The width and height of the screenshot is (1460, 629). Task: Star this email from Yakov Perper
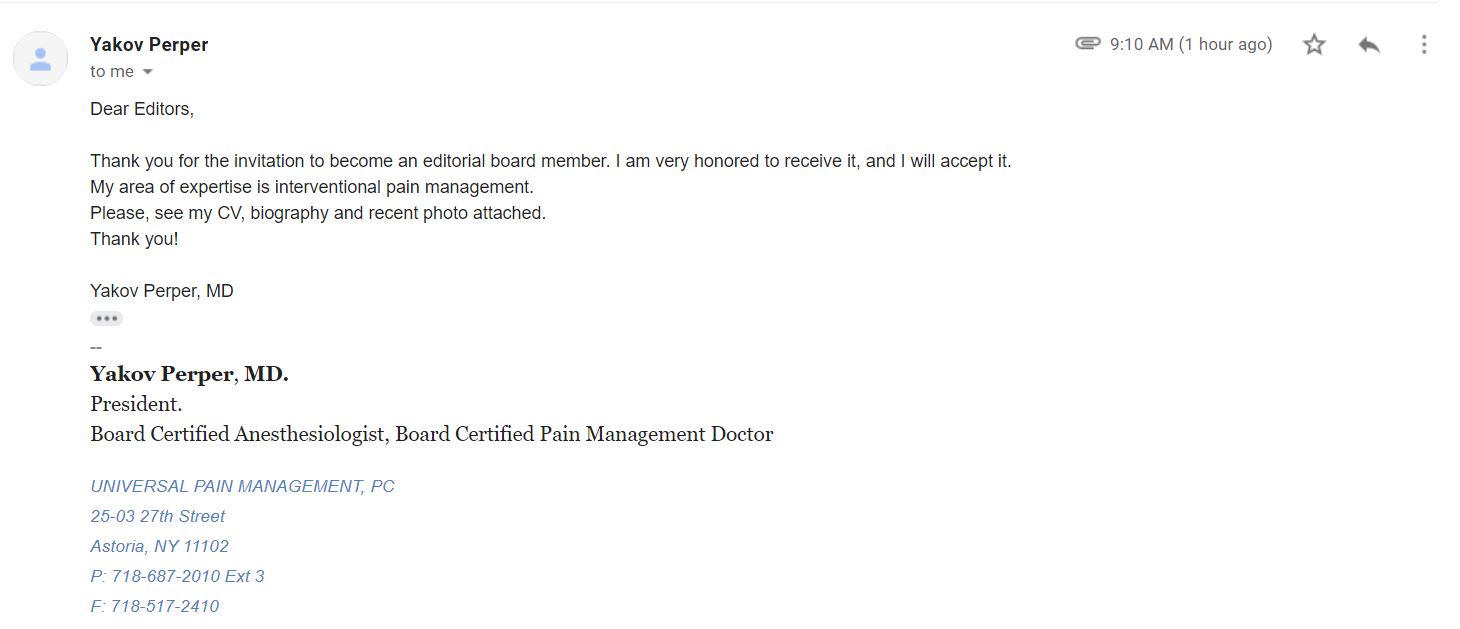tap(1314, 44)
